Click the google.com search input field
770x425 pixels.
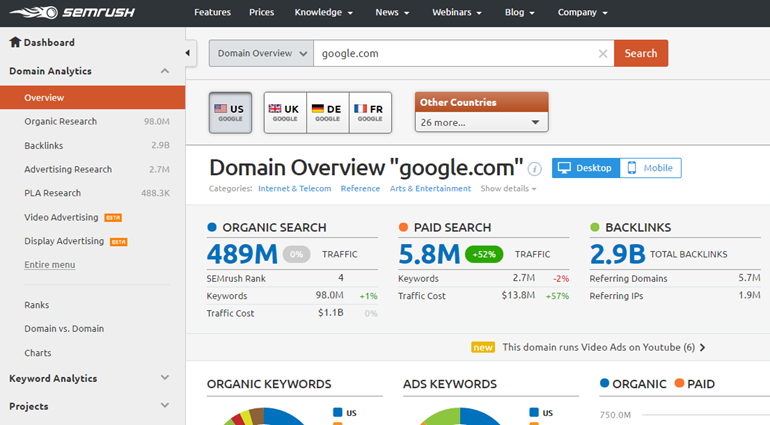pos(455,54)
